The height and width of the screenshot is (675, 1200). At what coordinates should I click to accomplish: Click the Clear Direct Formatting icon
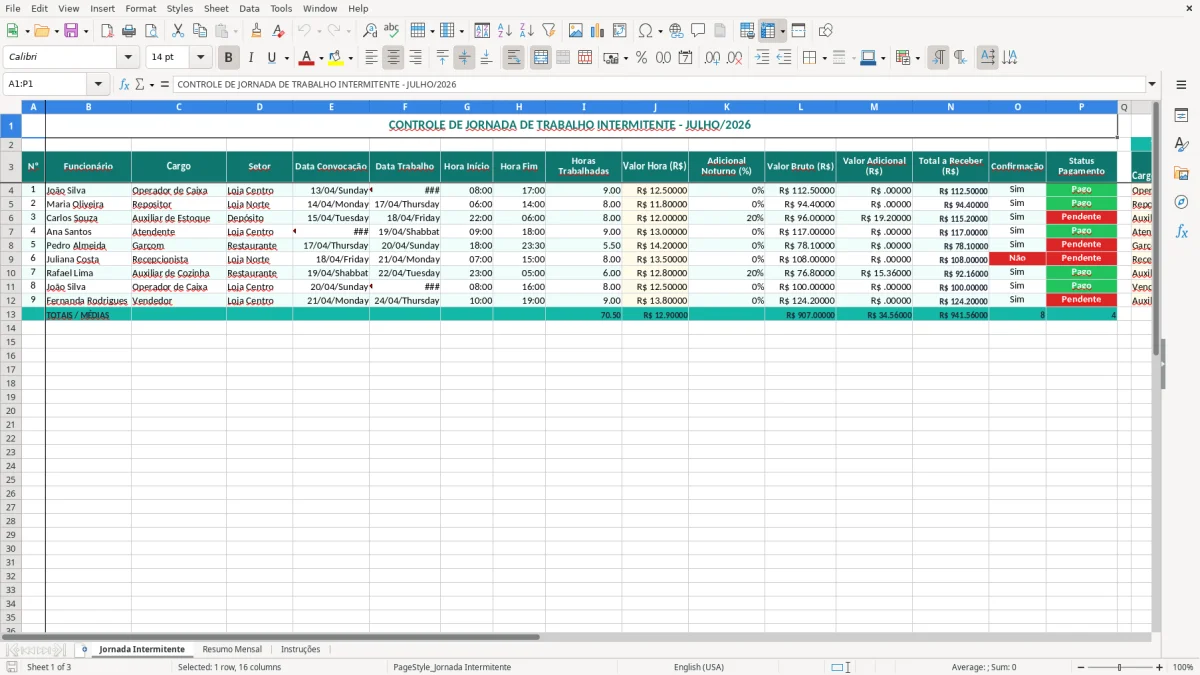[x=279, y=31]
